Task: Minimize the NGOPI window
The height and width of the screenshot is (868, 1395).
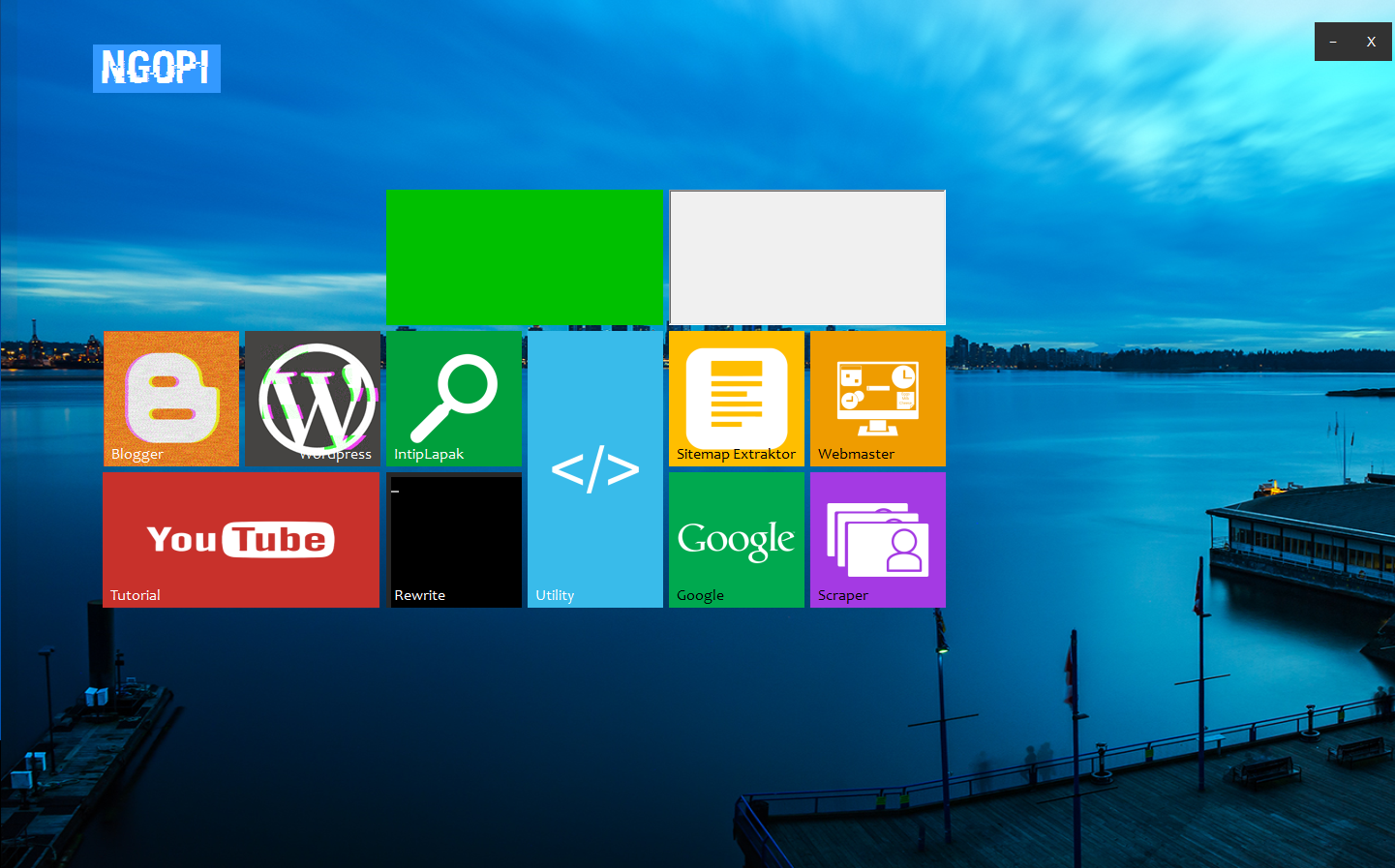Action: pyautogui.click(x=1333, y=42)
